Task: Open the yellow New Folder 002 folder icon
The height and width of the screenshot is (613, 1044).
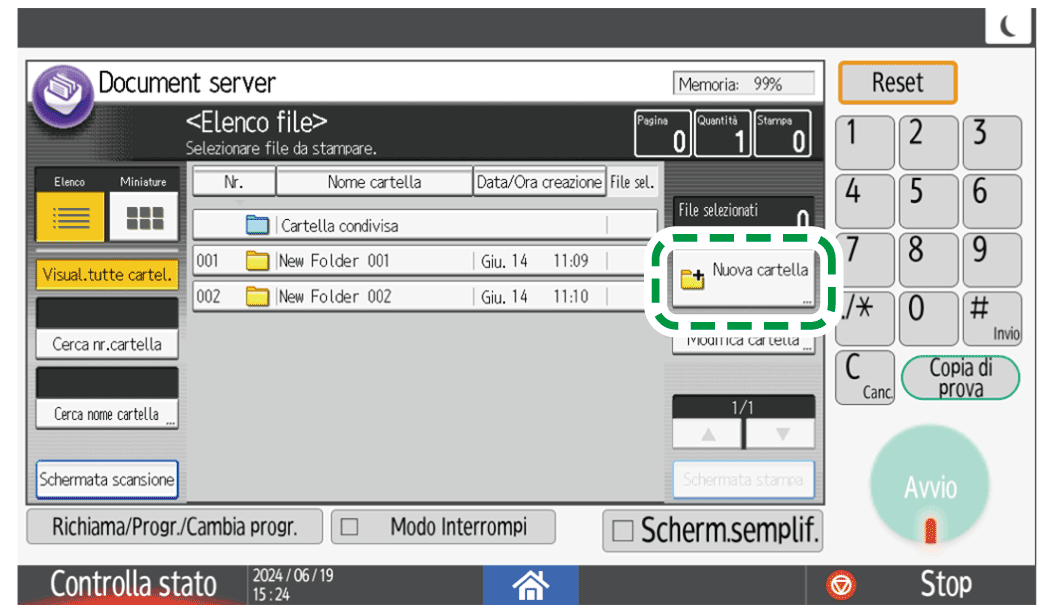Action: tap(257, 296)
